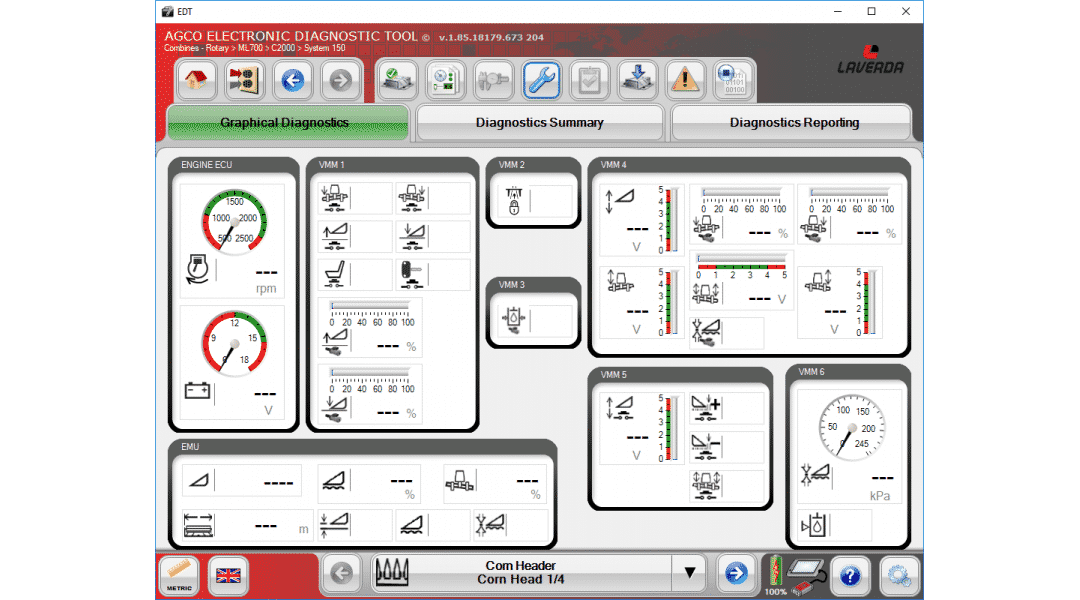Minimize the EDT window
Screen dimensions: 1080x600
click(x=838, y=11)
